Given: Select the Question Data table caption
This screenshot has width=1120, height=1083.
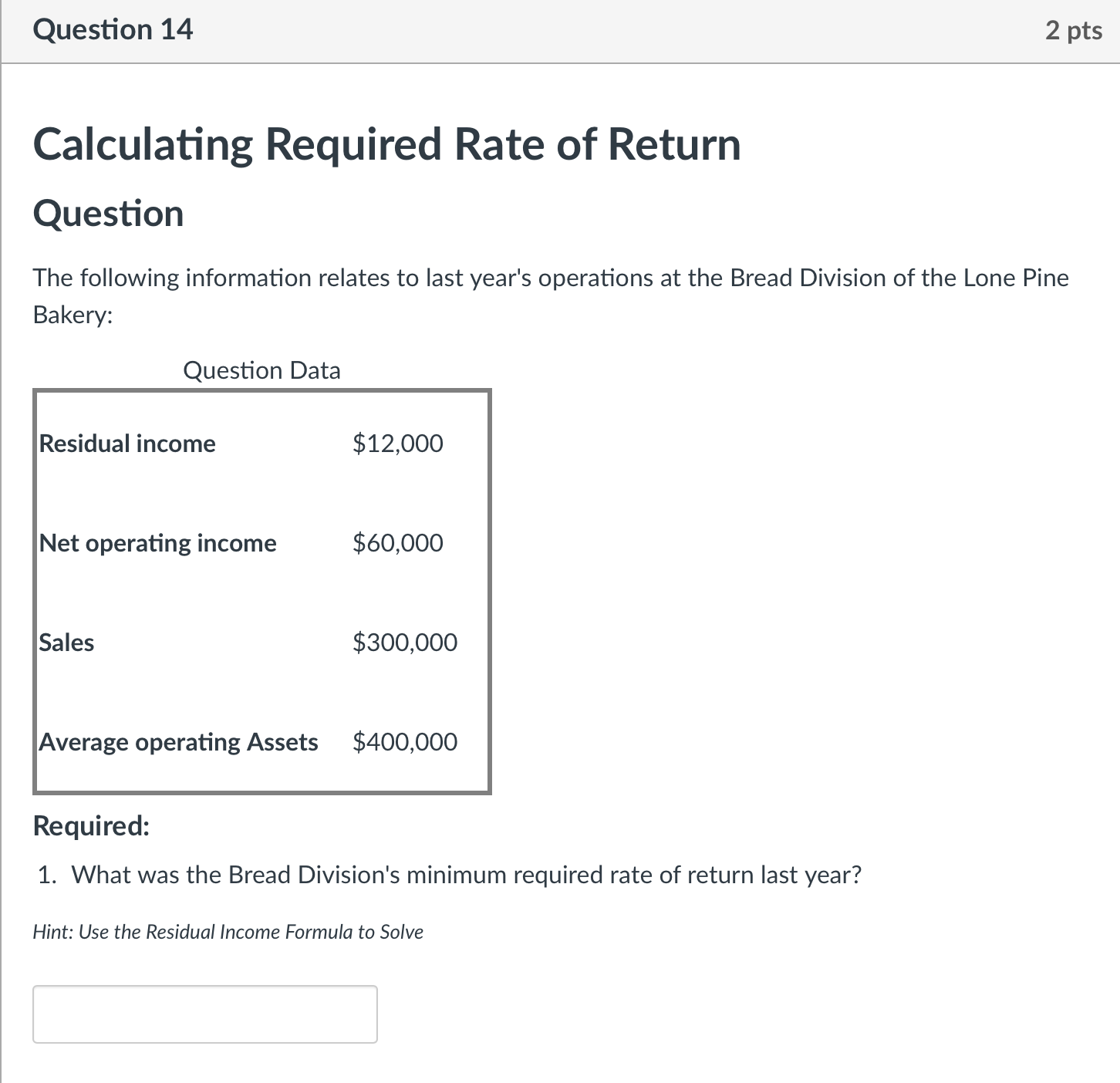Looking at the screenshot, I should tap(261, 370).
